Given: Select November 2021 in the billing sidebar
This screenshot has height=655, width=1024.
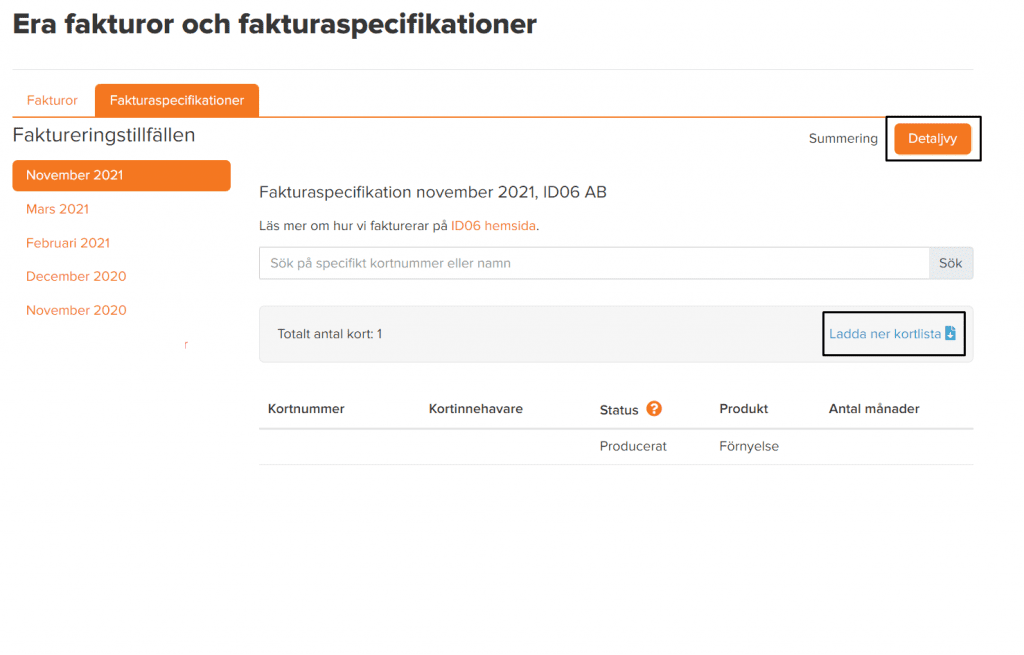Looking at the screenshot, I should pos(74,175).
